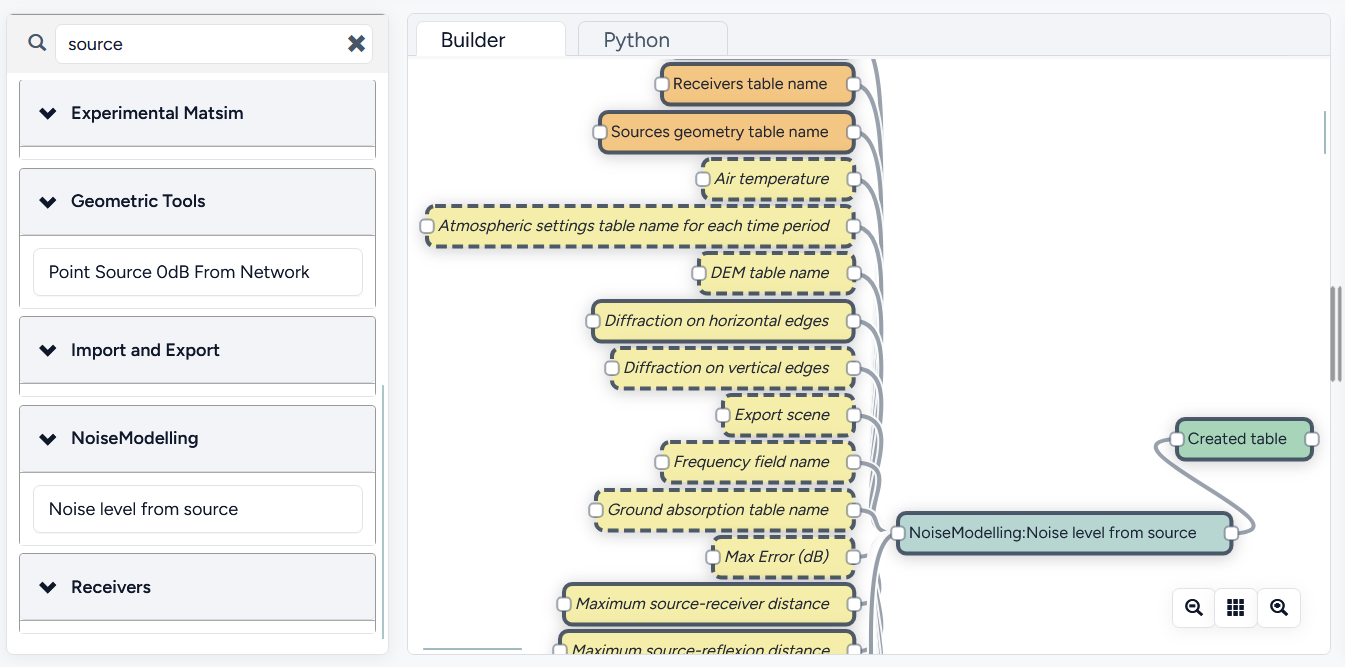Zoom in on the graph canvas
Viewport: 1345px width, 667px height.
[x=1278, y=607]
